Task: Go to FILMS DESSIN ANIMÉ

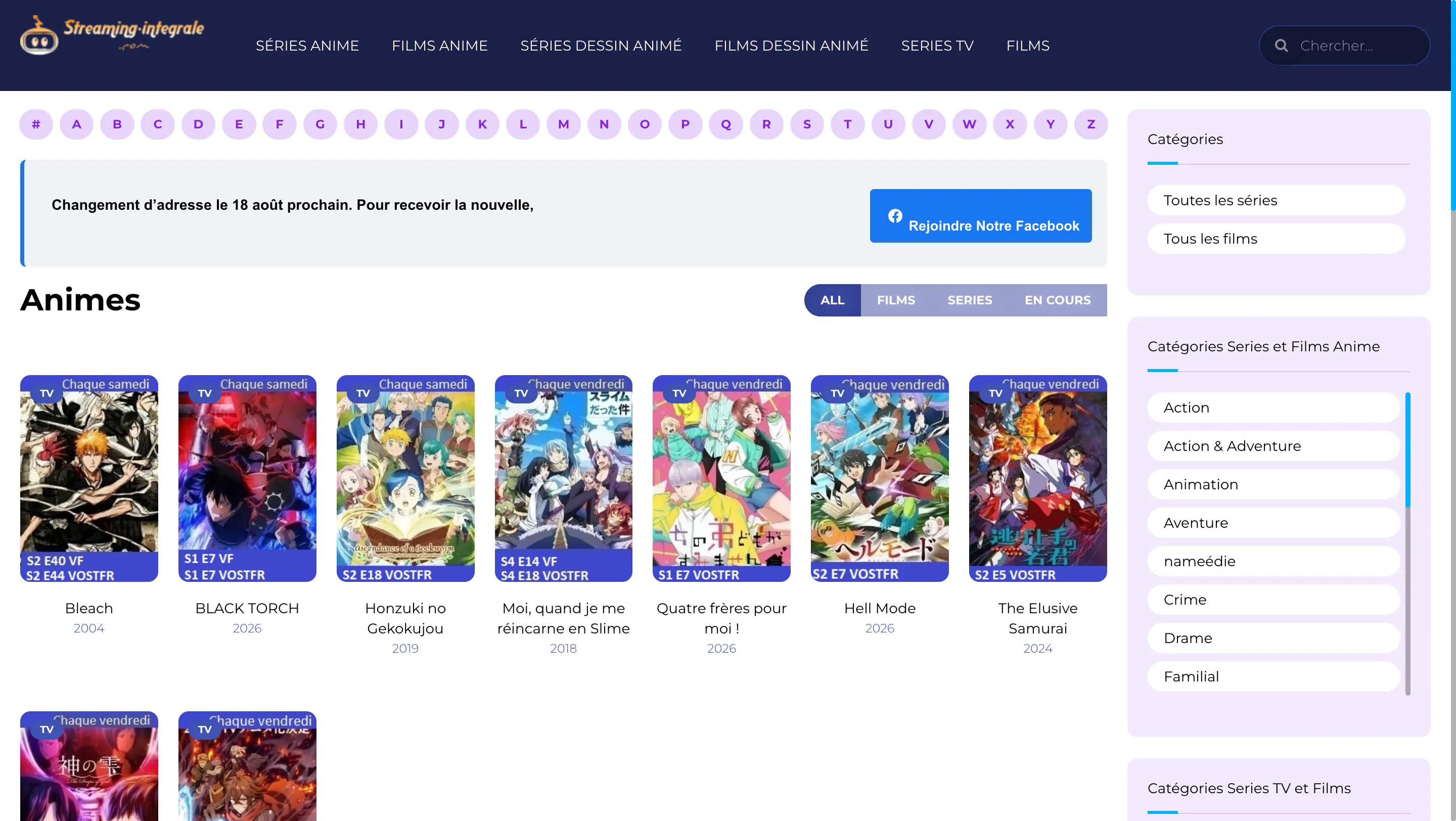Action: click(x=791, y=46)
